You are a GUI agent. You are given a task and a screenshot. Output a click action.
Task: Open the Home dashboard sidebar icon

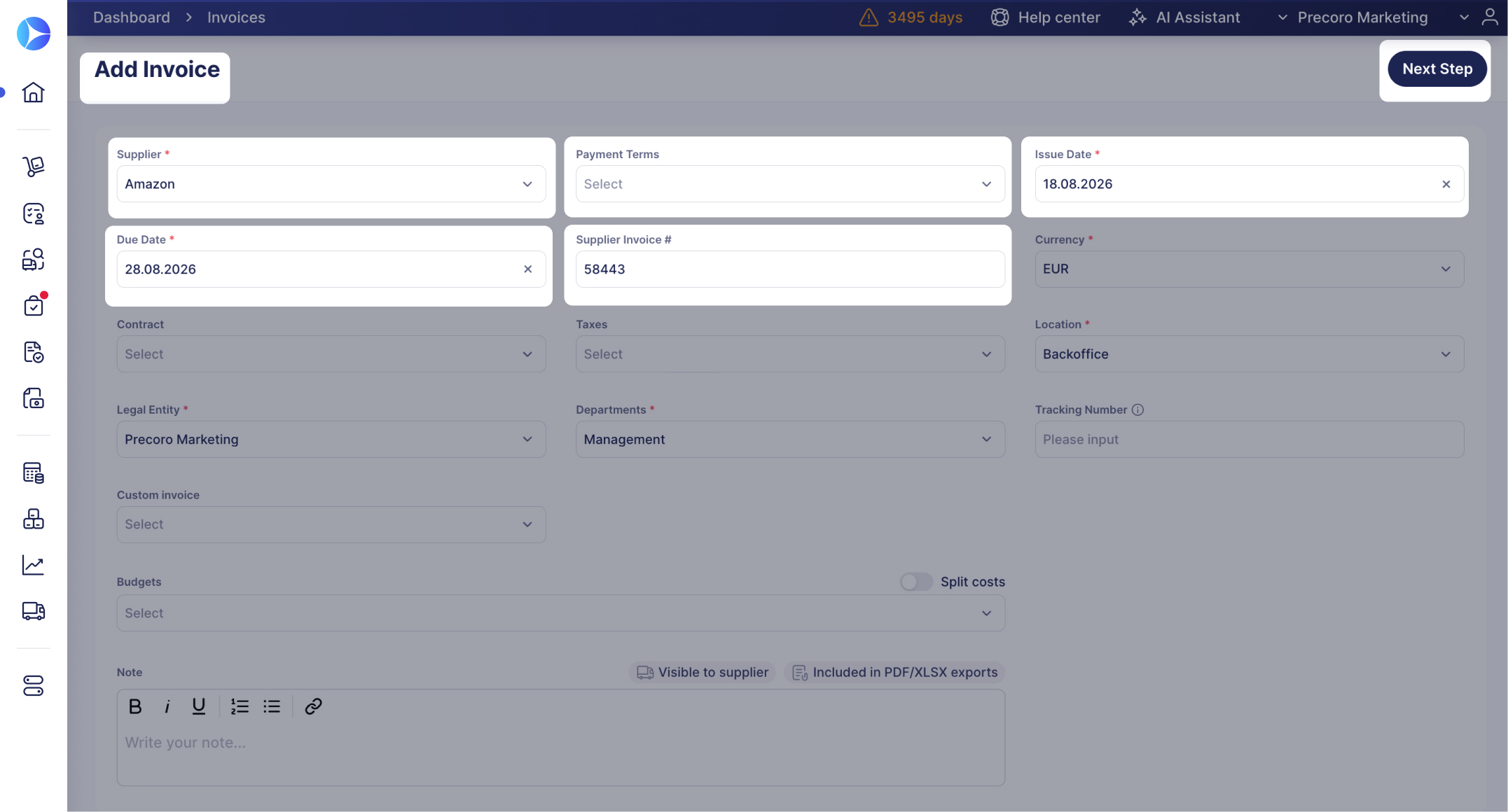point(33,92)
